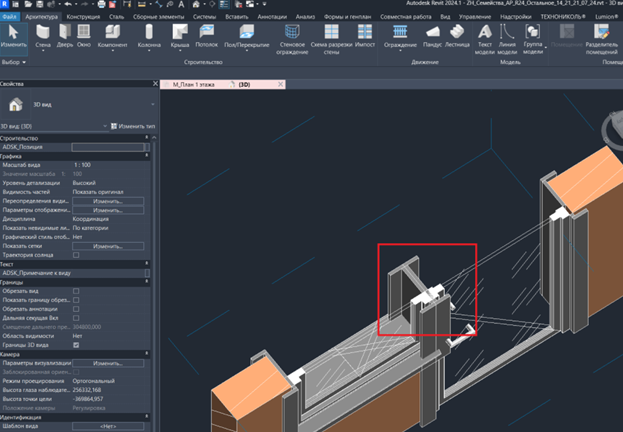Open the Аннотации ribbon tab

click(x=272, y=17)
